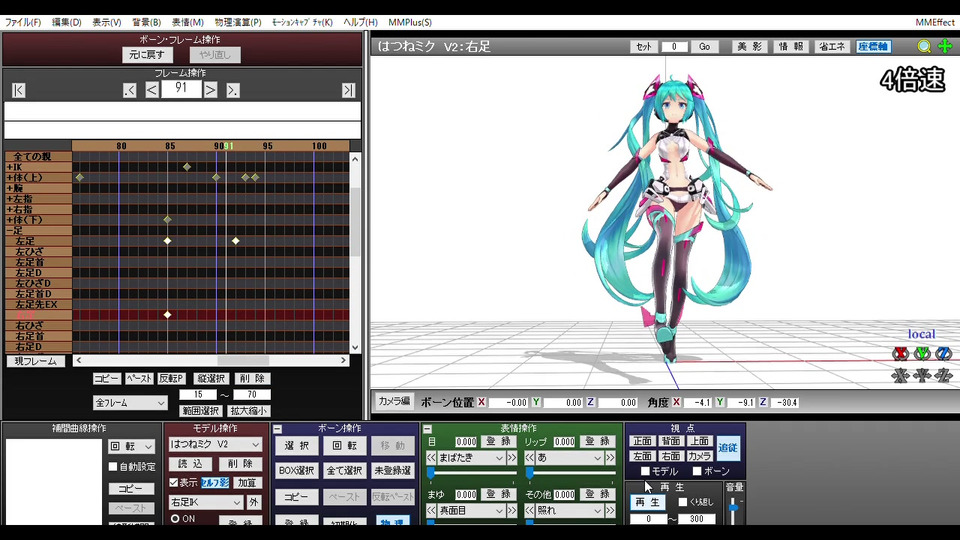
Task: Select the 右足 row keyframe diamond
Action: pos(167,315)
